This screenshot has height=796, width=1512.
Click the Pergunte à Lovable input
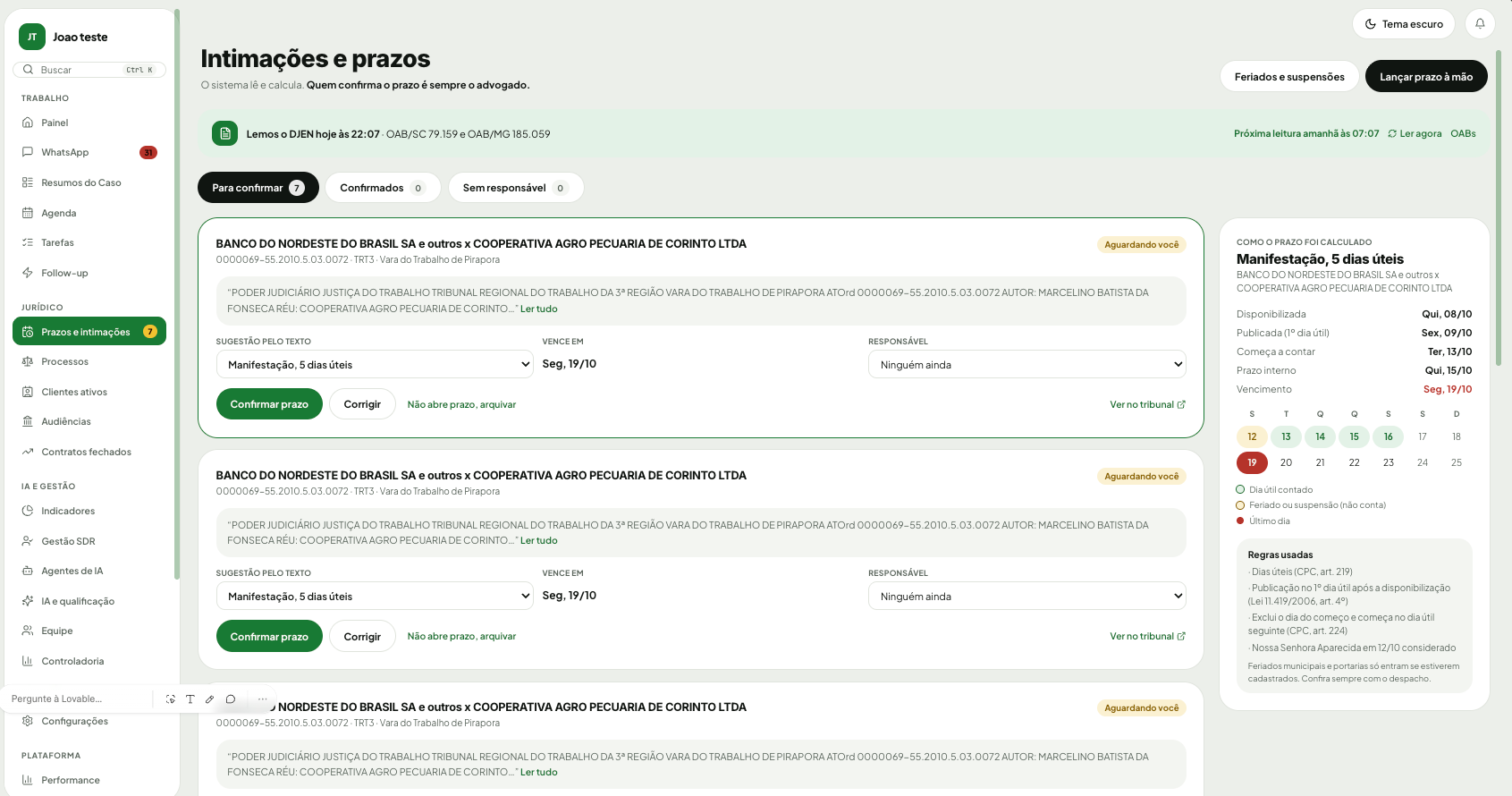click(x=80, y=699)
